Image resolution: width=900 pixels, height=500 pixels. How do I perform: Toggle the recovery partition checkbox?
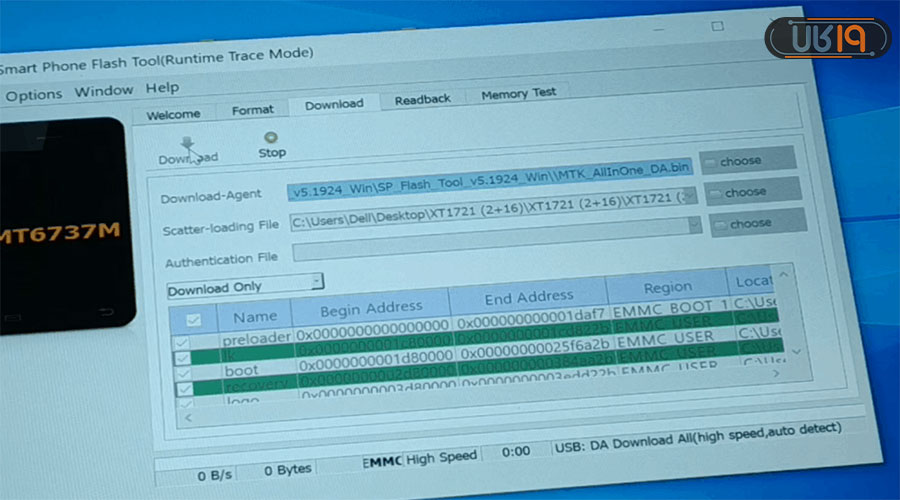point(184,388)
